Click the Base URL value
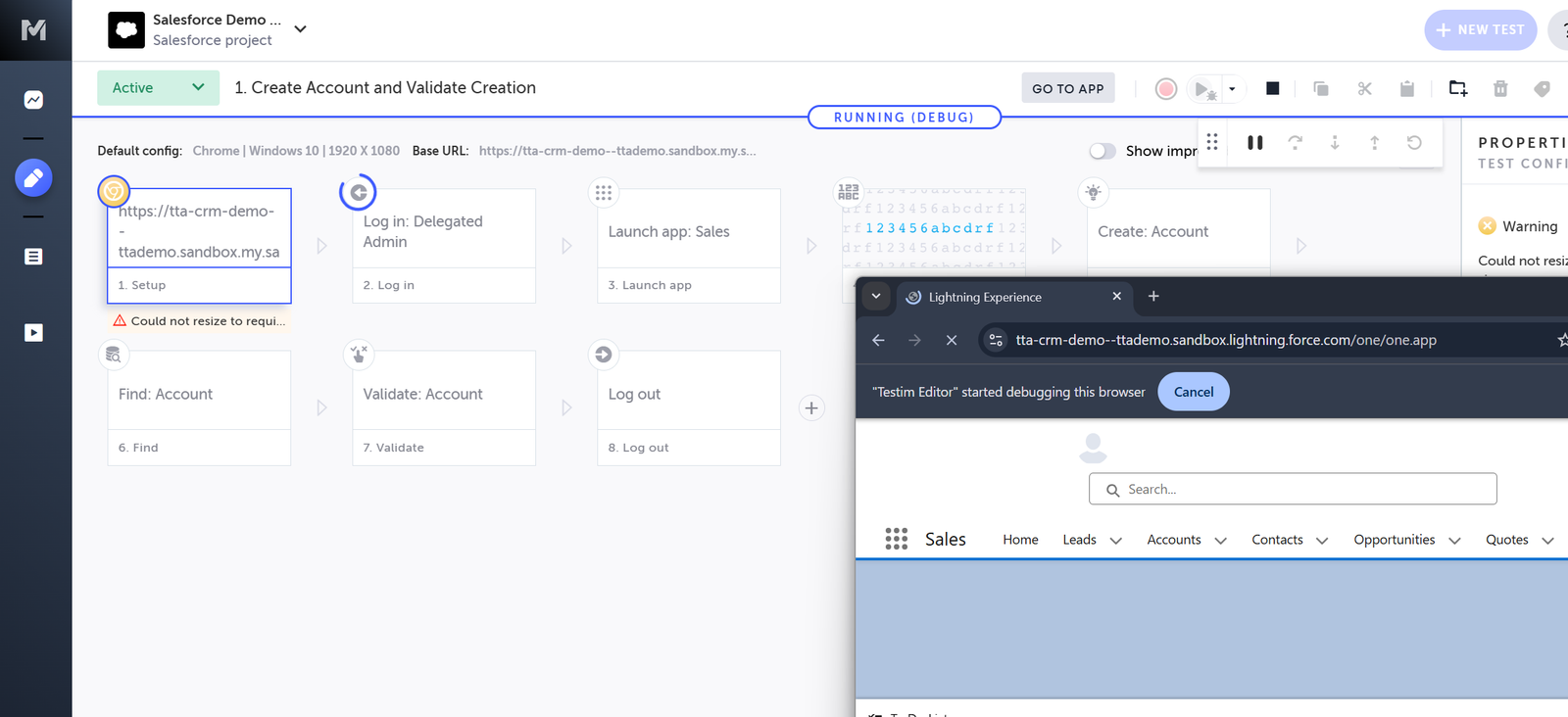Image resolution: width=1568 pixels, height=717 pixels. (617, 151)
